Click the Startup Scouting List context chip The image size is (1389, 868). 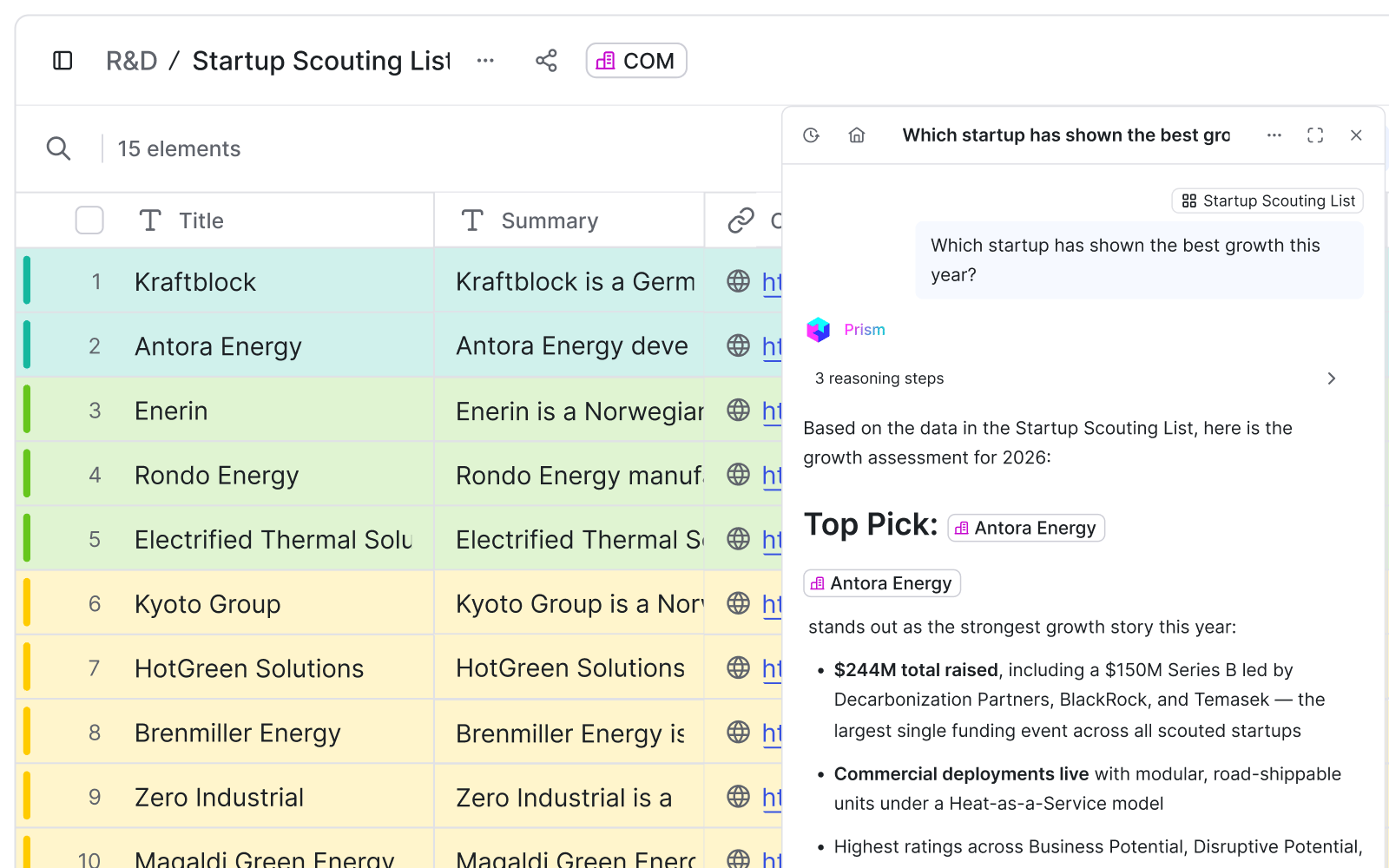click(1267, 201)
